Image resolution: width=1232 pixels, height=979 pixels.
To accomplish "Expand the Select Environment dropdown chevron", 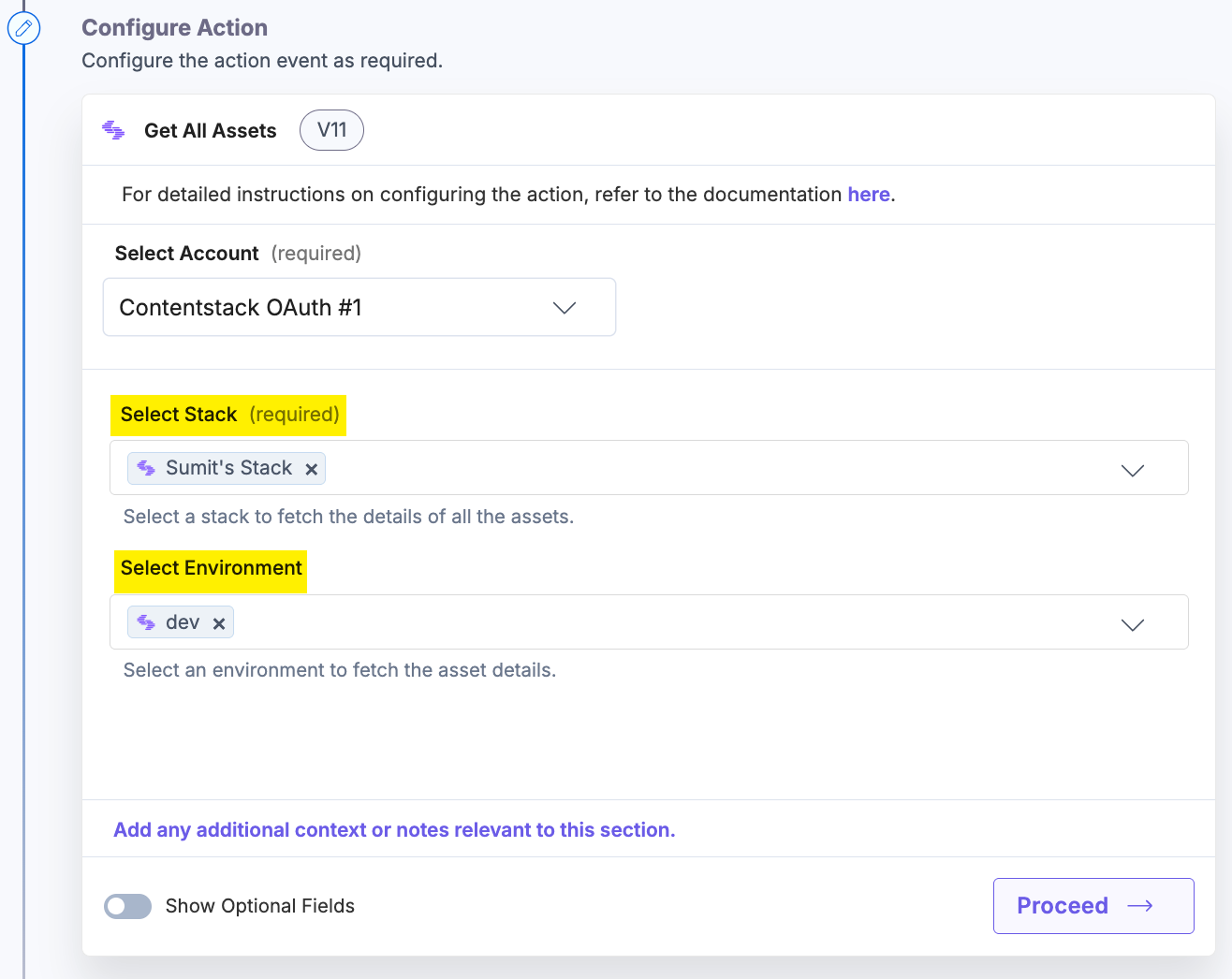I will click(x=1132, y=624).
